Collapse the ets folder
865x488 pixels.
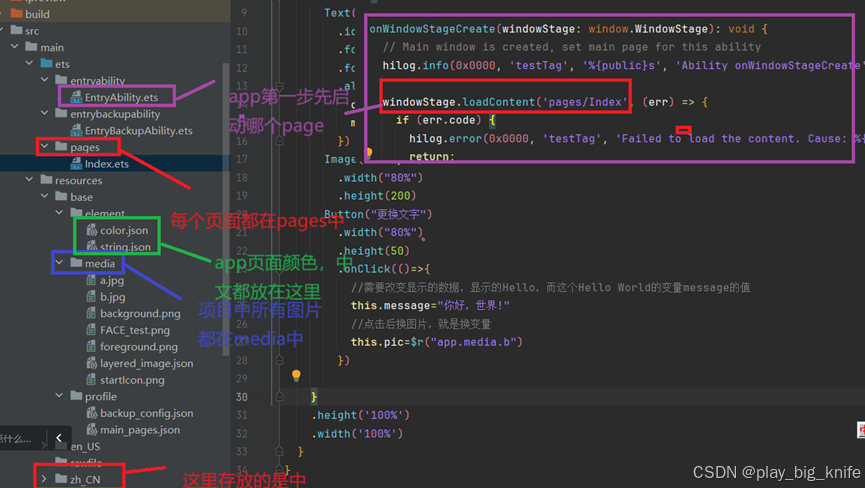point(30,63)
